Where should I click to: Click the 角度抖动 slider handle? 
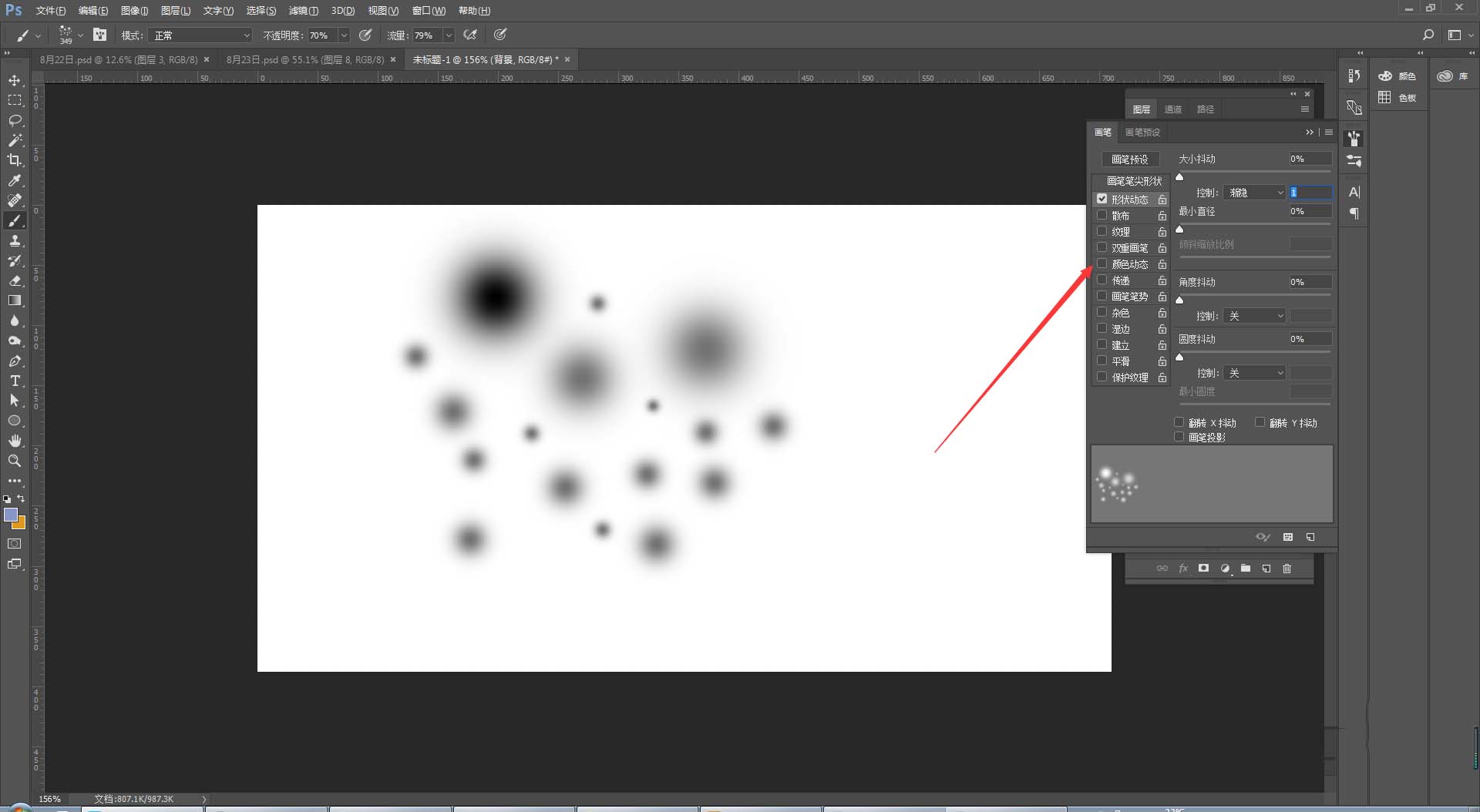click(x=1179, y=300)
